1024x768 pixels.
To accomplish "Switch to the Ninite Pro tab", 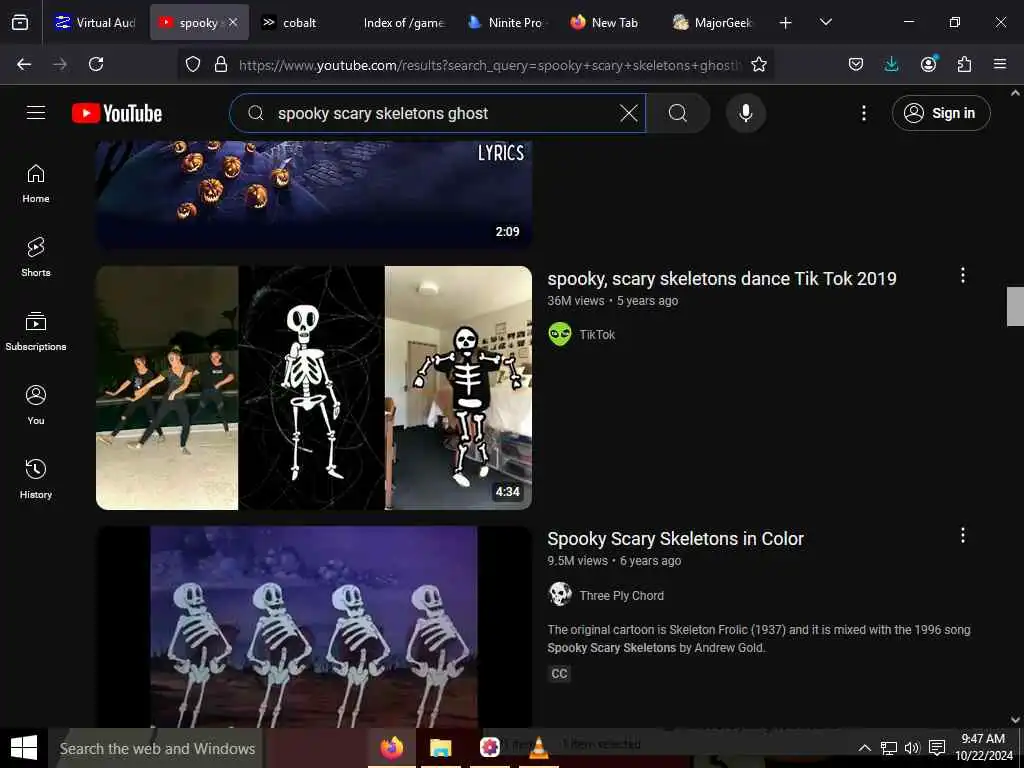I will 507,22.
